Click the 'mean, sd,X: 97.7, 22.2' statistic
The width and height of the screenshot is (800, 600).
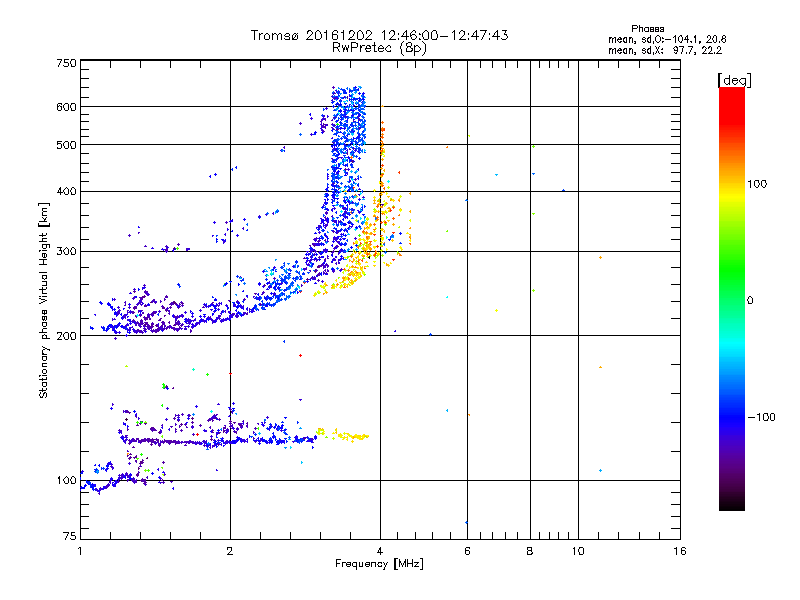(665, 50)
